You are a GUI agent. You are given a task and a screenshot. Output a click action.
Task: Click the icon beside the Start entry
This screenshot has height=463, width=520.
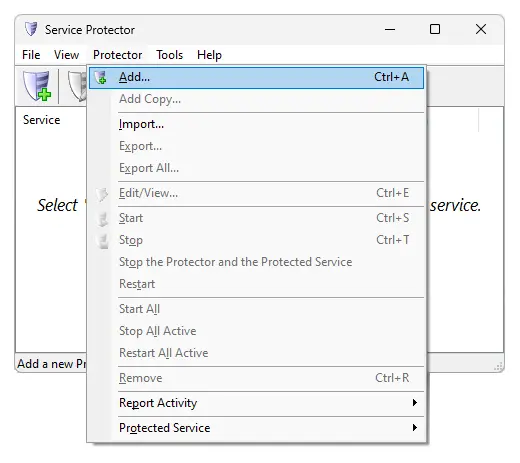click(x=102, y=219)
